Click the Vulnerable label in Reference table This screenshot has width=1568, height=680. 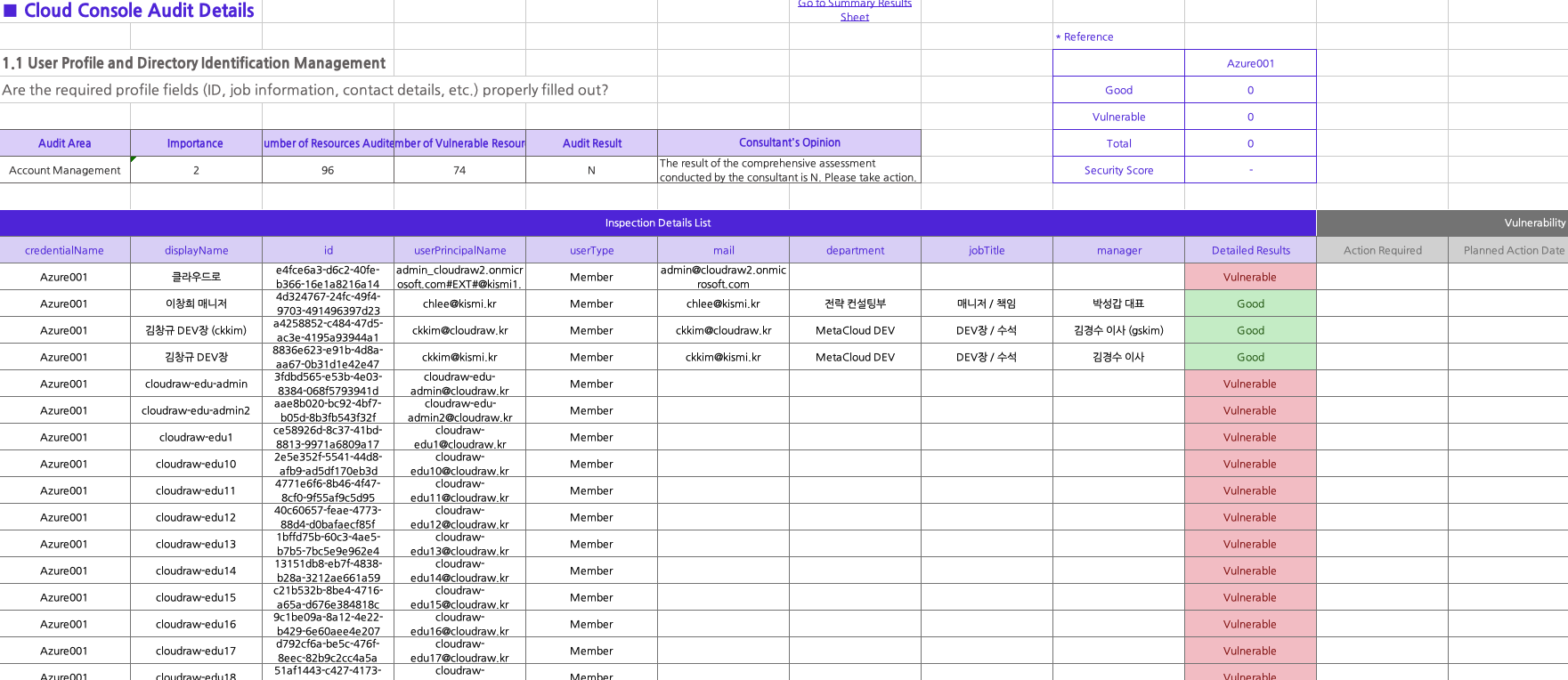(1118, 117)
